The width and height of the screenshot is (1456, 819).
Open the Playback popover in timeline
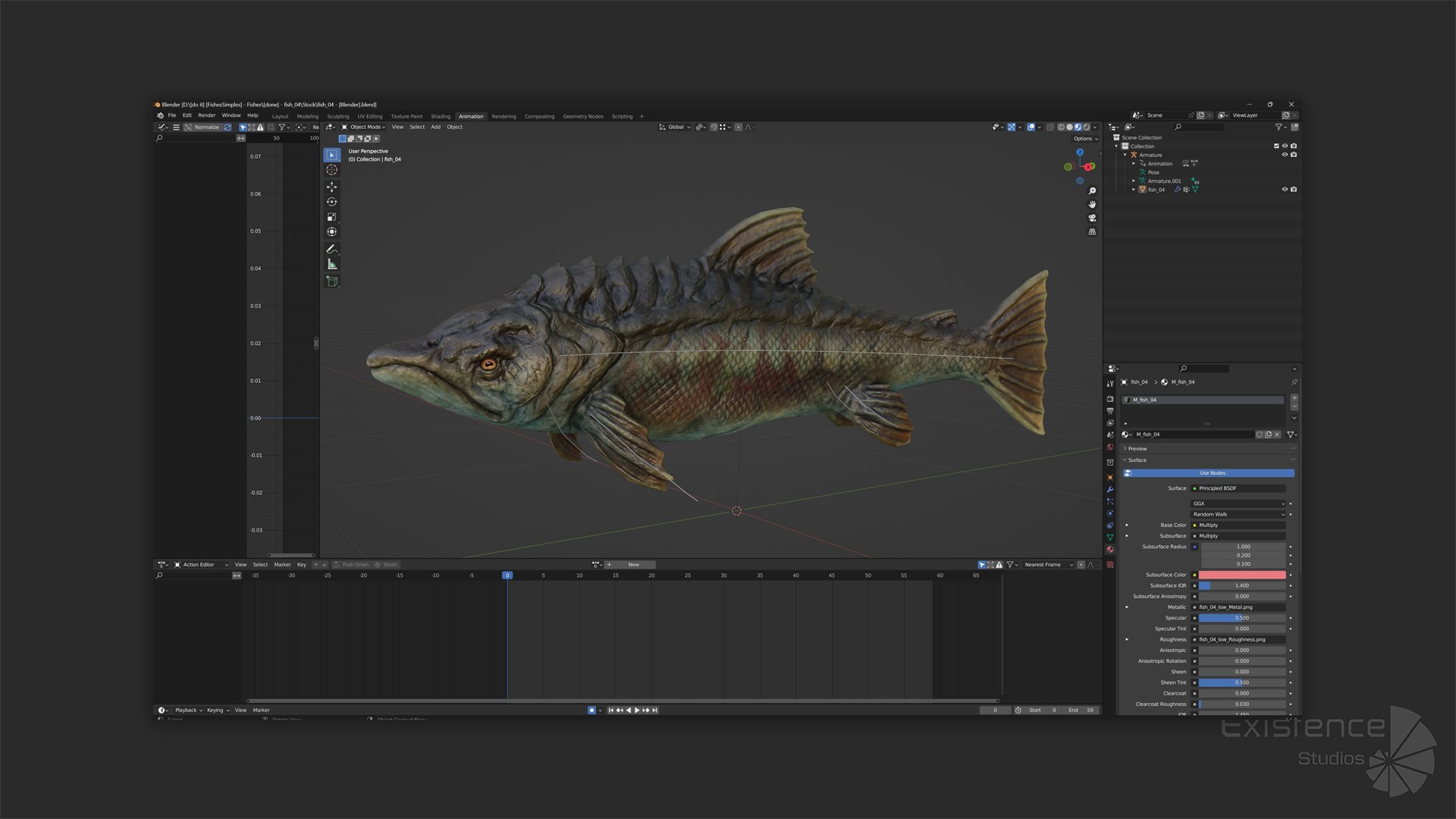(x=188, y=711)
